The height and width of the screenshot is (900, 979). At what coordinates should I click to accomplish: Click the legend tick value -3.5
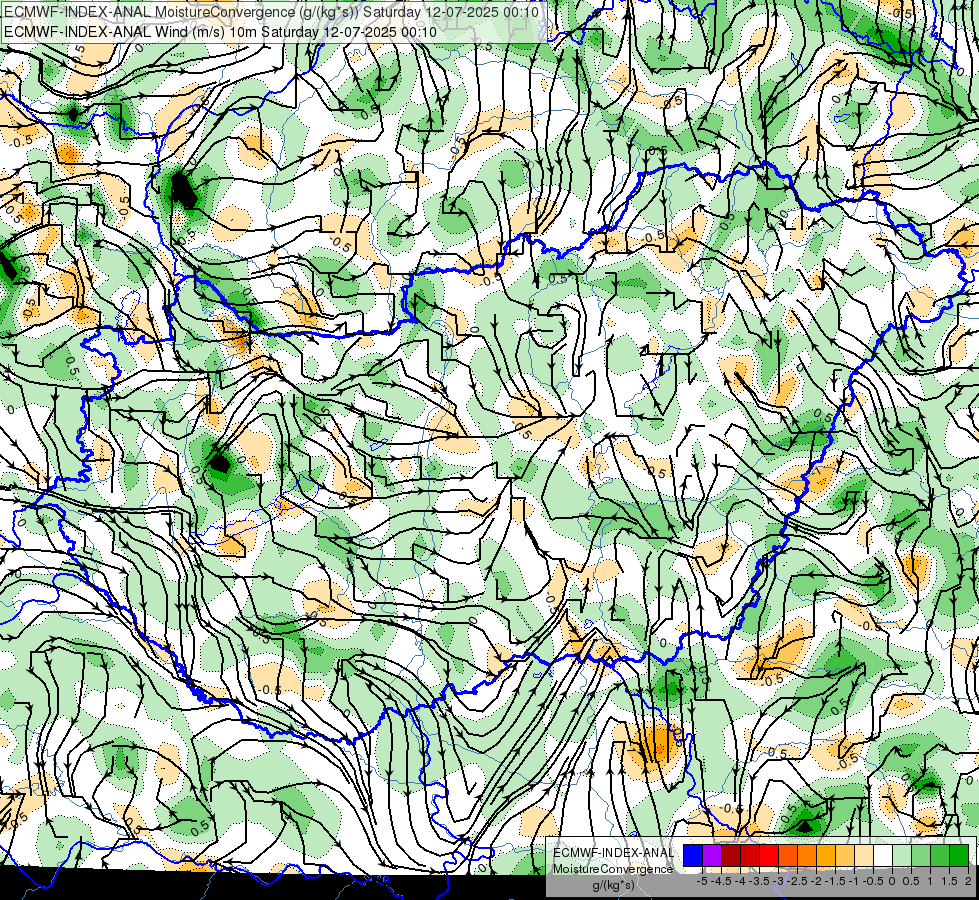click(x=759, y=881)
